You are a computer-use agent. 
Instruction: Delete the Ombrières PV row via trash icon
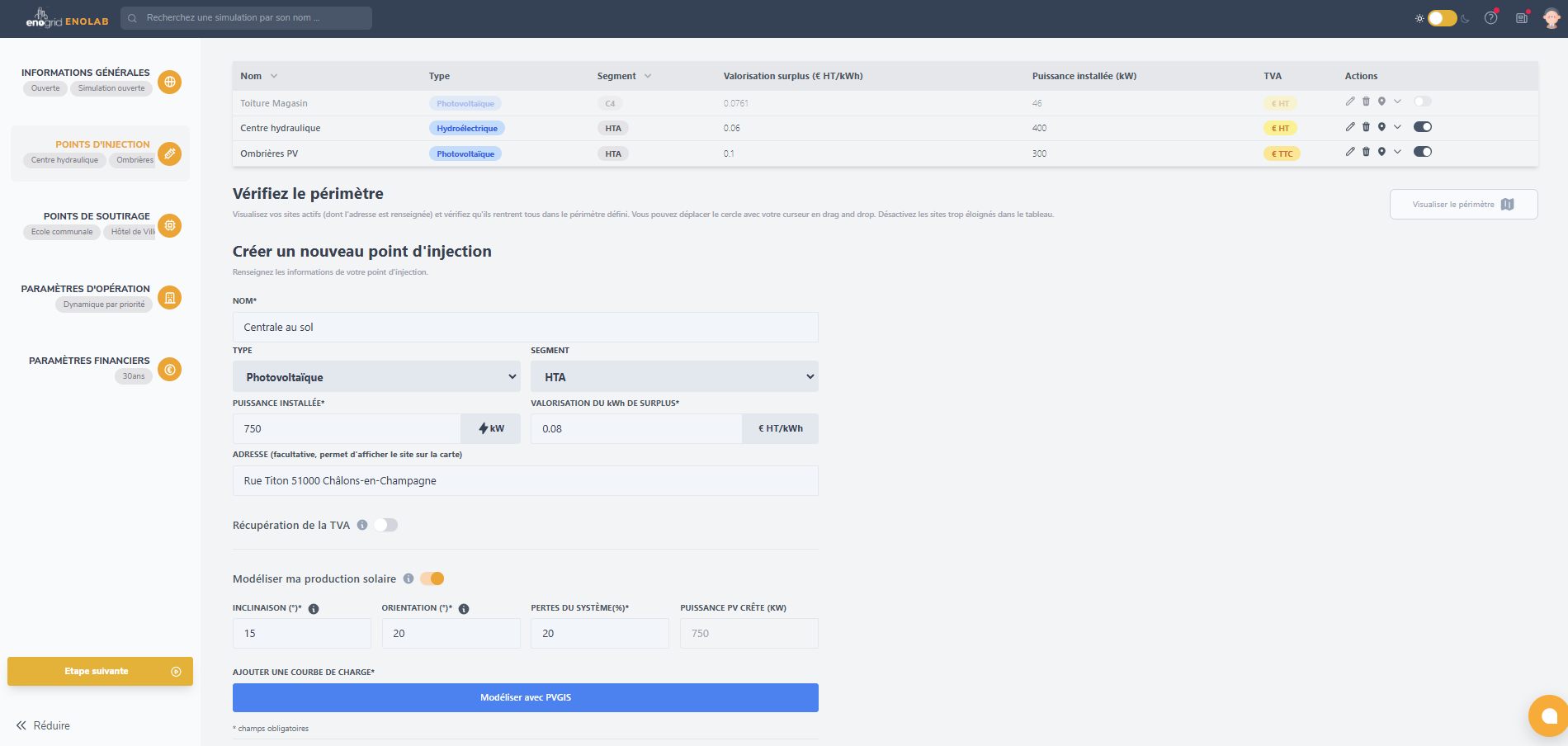click(x=1366, y=152)
